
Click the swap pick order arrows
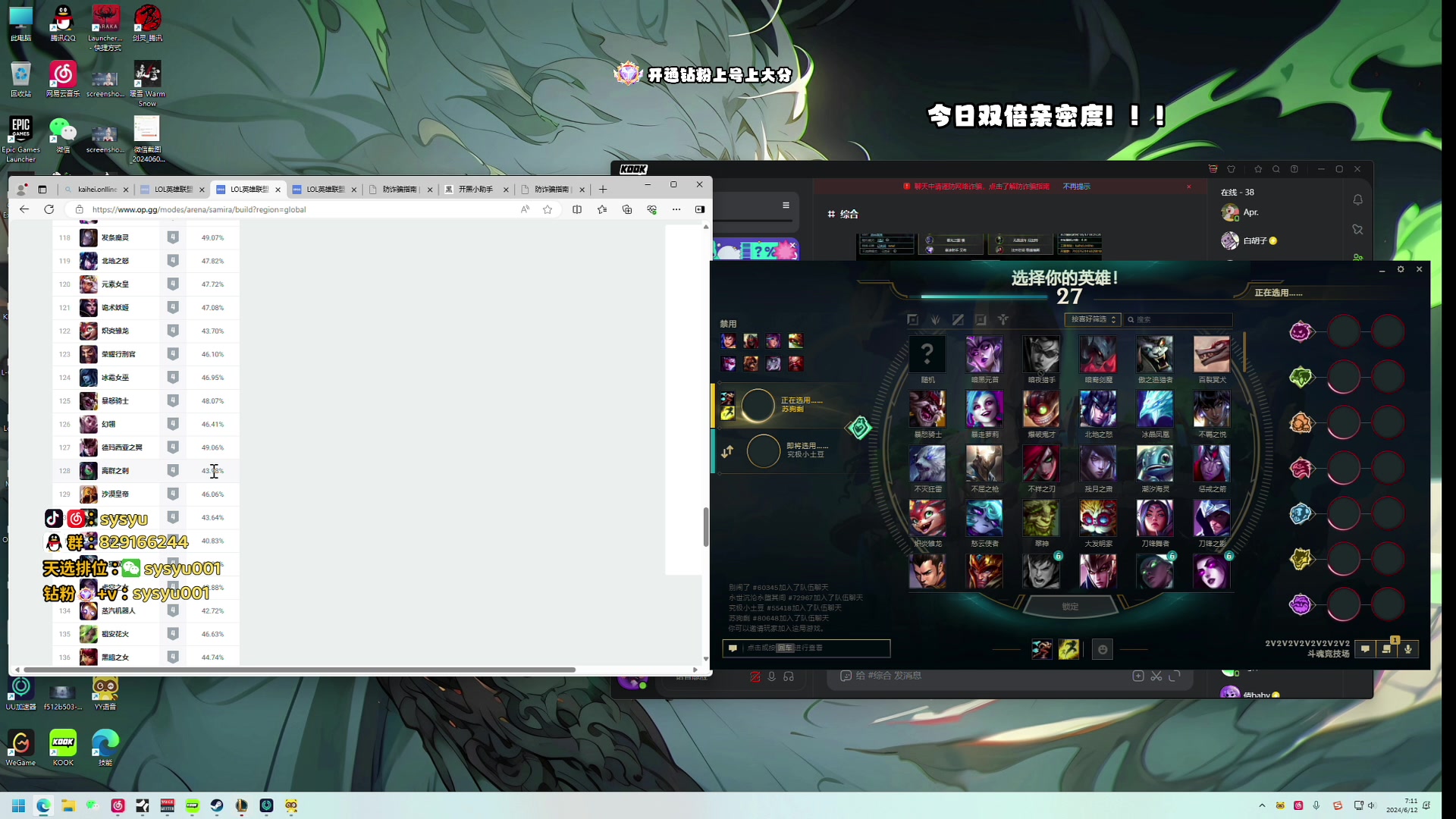727,452
